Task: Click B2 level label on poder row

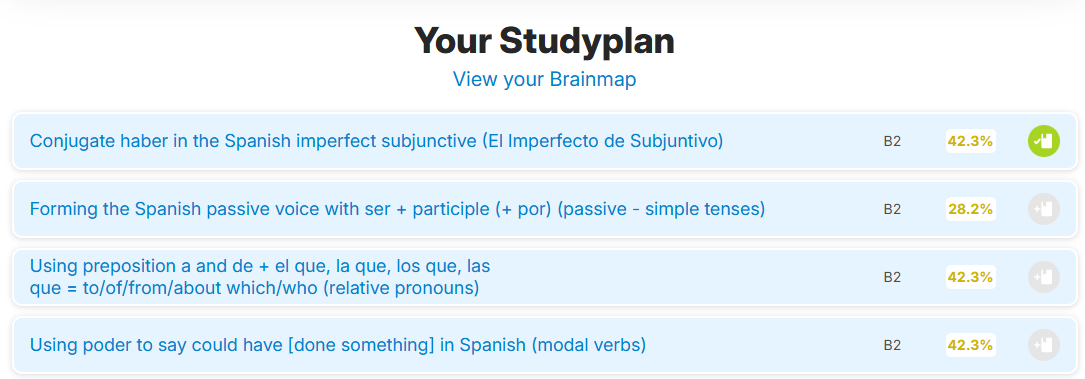Action: 893,345
